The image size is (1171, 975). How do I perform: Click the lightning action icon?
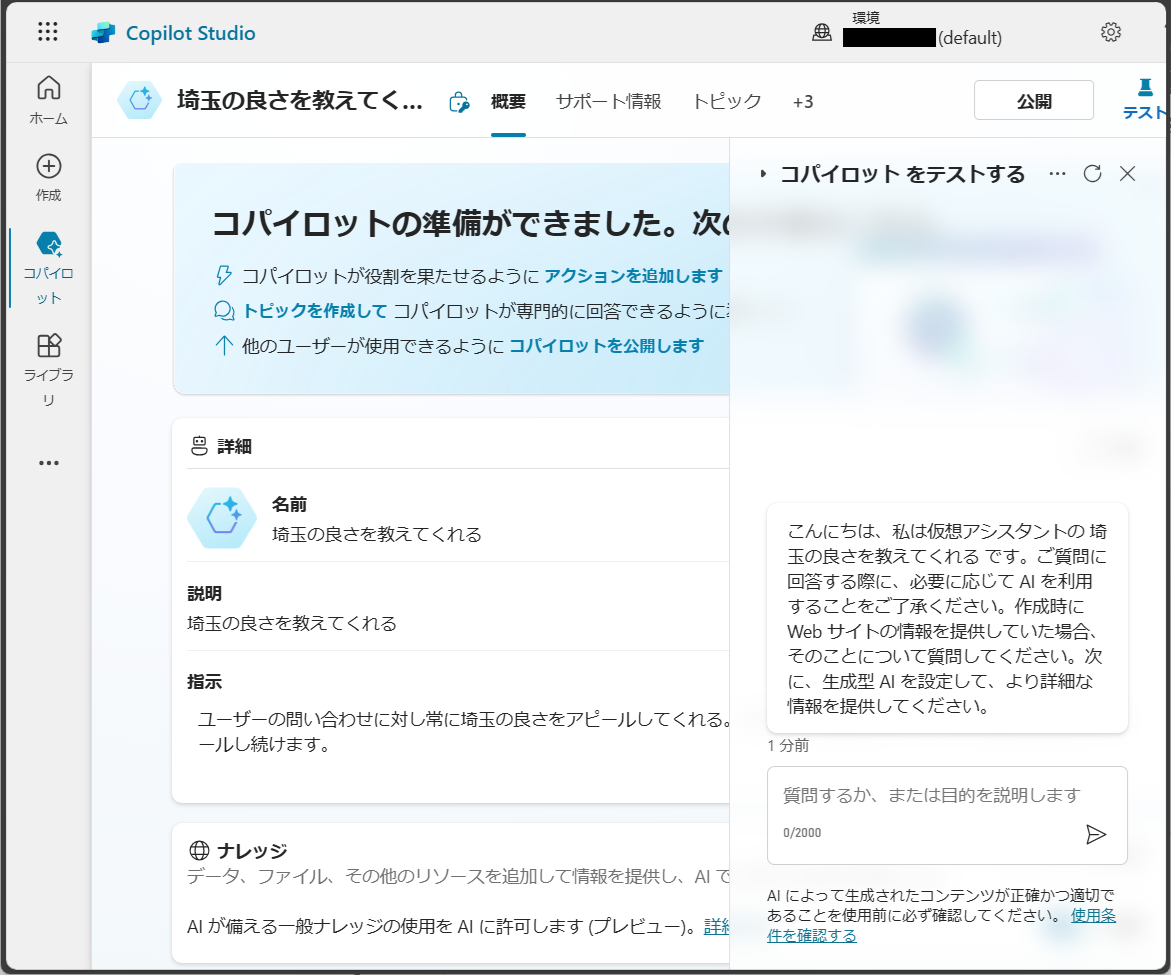tap(223, 275)
